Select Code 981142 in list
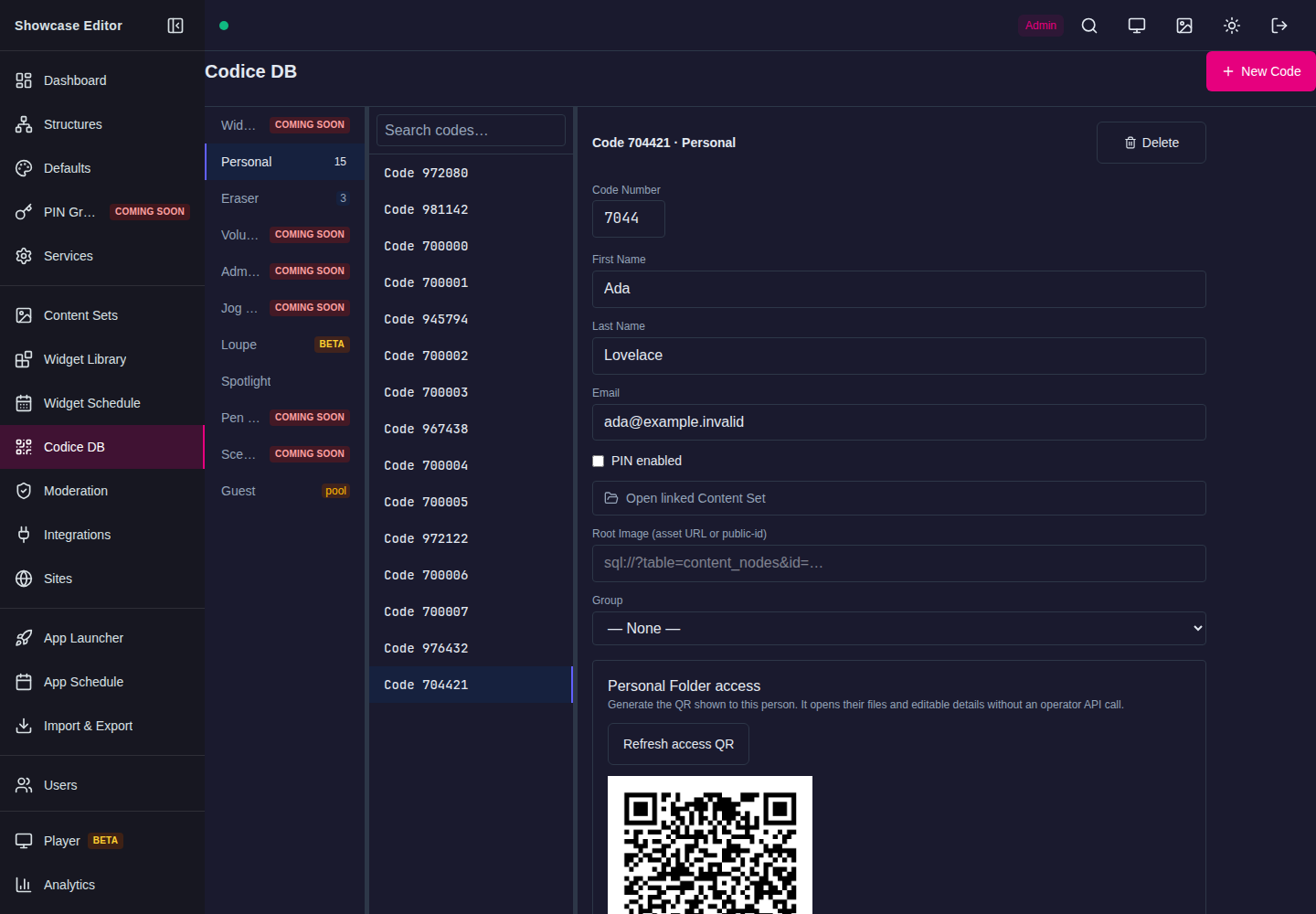The image size is (1316, 914). (471, 209)
